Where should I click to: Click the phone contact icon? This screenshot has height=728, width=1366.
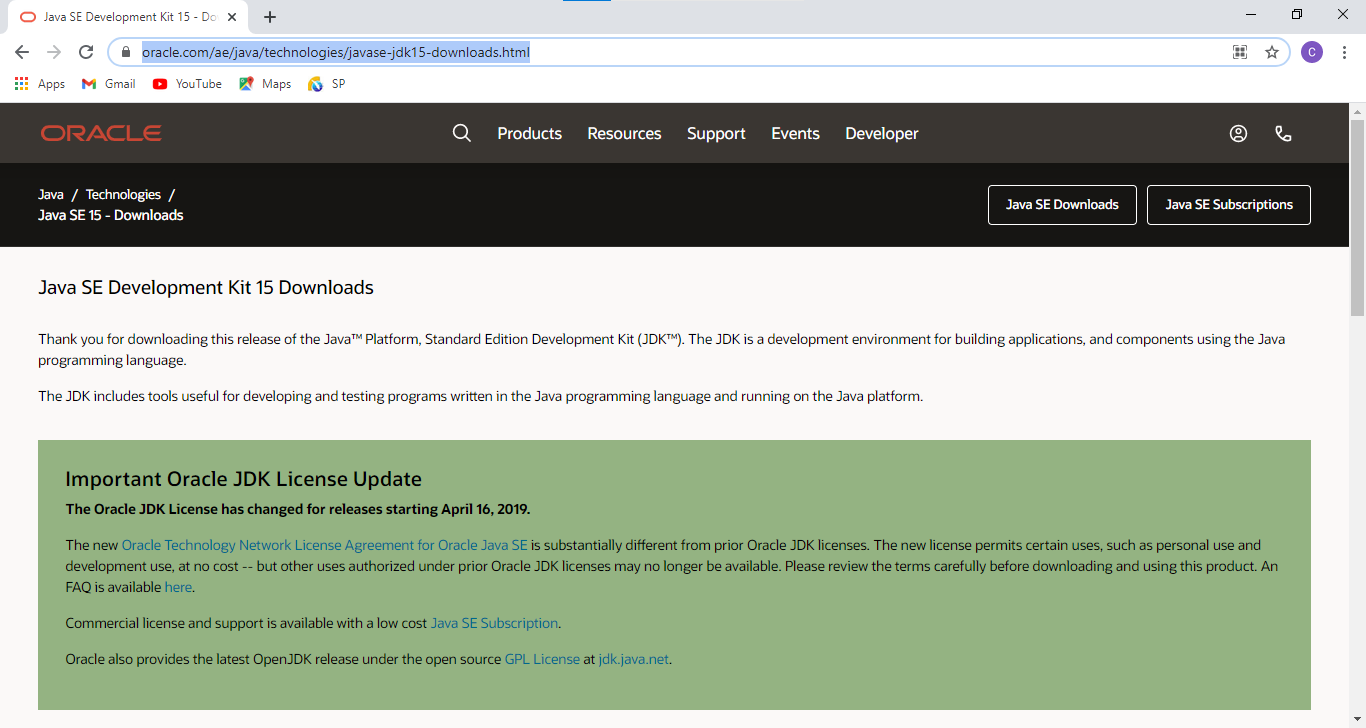pos(1283,133)
